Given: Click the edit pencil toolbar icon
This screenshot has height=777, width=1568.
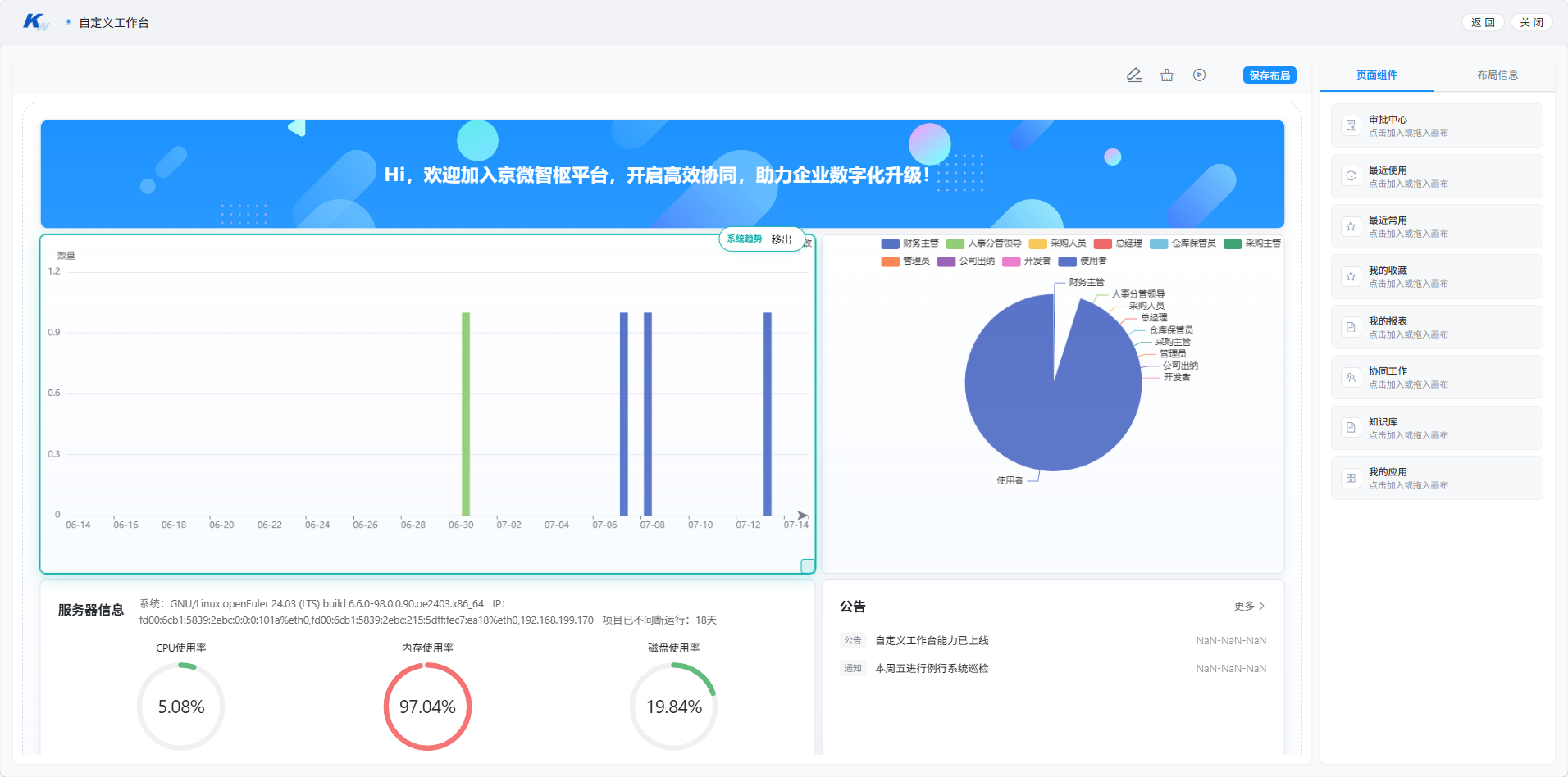Looking at the screenshot, I should (x=1134, y=75).
